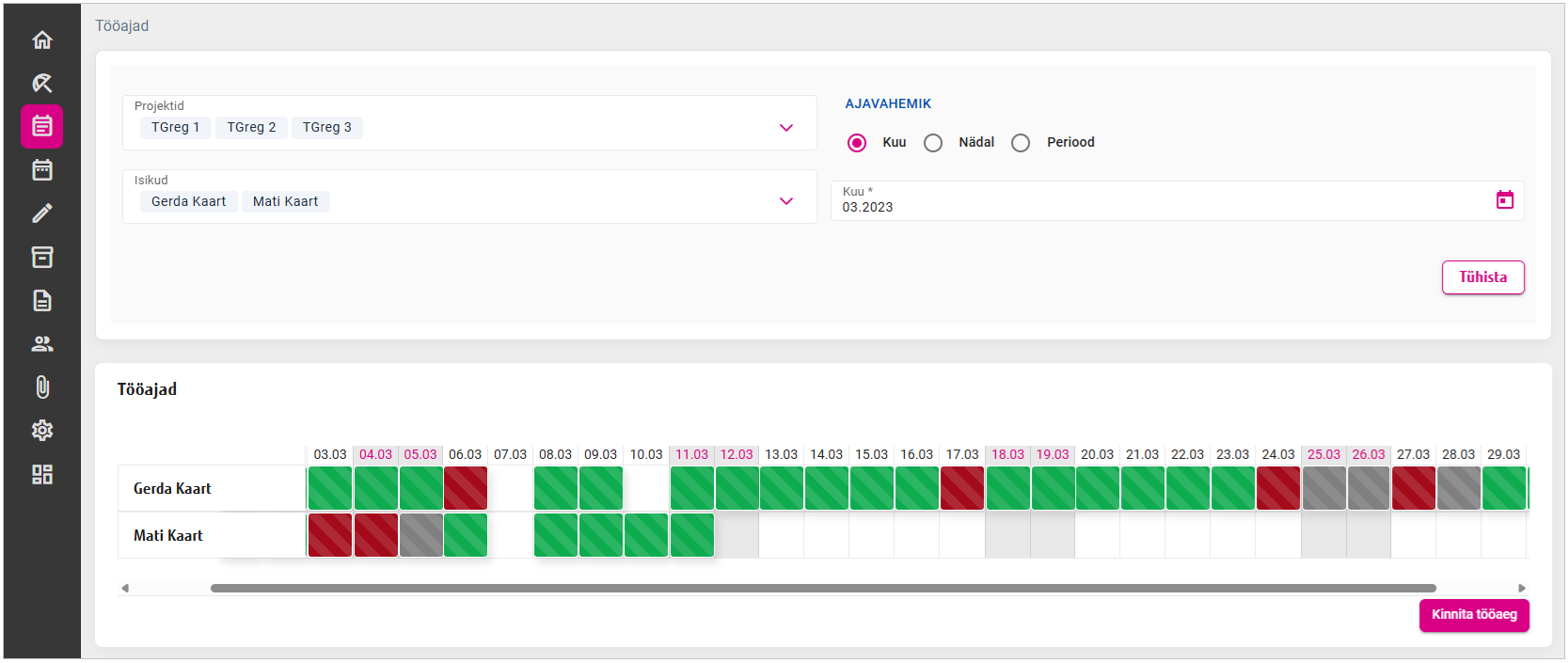Select the Periood radio button

point(1021,143)
